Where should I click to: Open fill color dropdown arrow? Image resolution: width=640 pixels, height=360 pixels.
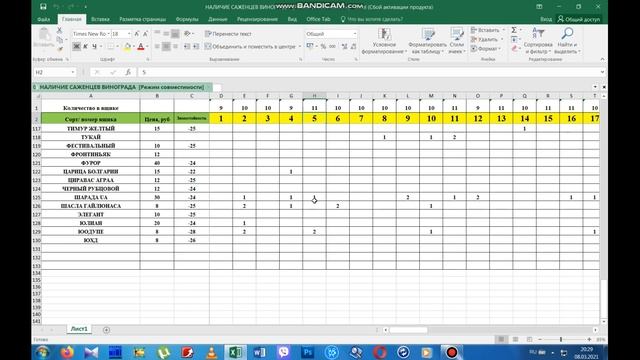(133, 47)
